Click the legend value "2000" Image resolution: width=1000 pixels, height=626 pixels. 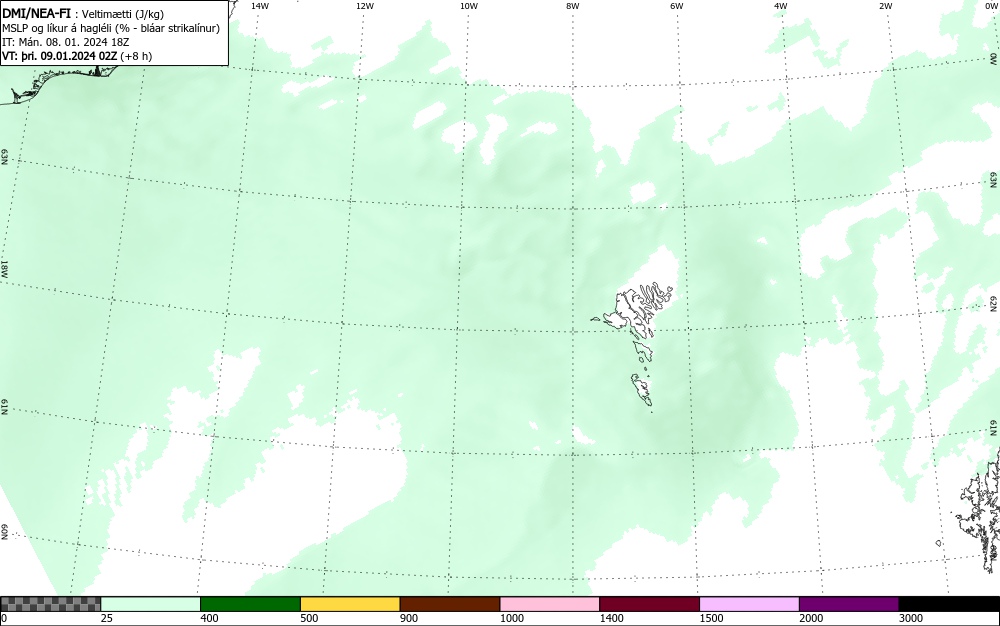811,618
